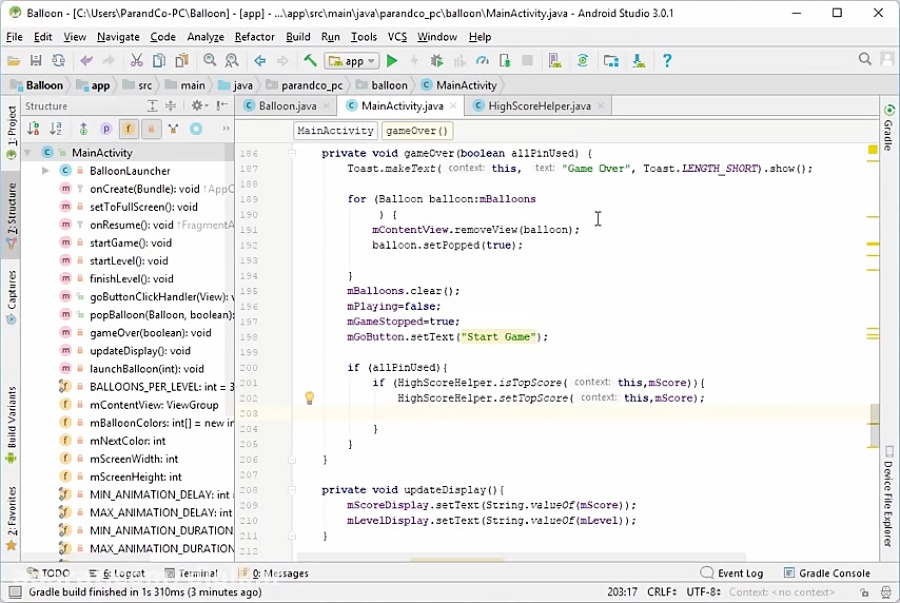Toggle alphabetical sorting in the Structure panel
Screen dimensions: 900x603
pos(54,128)
